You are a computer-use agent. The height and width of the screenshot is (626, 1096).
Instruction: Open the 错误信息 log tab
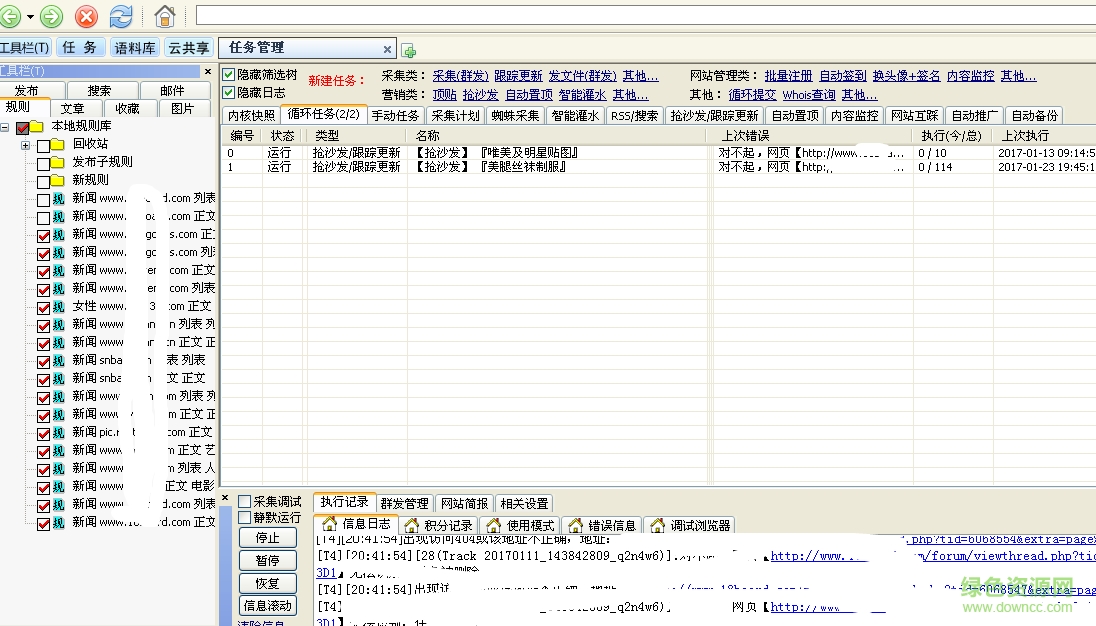pyautogui.click(x=602, y=525)
